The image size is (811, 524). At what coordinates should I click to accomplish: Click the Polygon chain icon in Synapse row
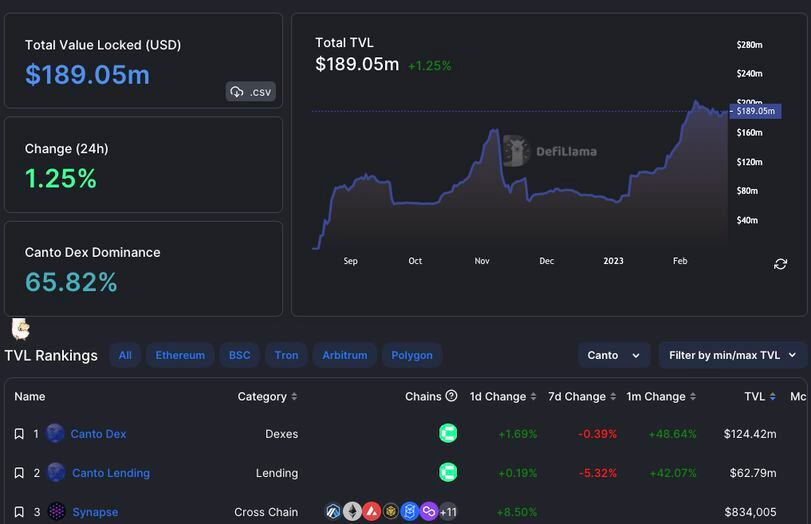pyautogui.click(x=429, y=512)
